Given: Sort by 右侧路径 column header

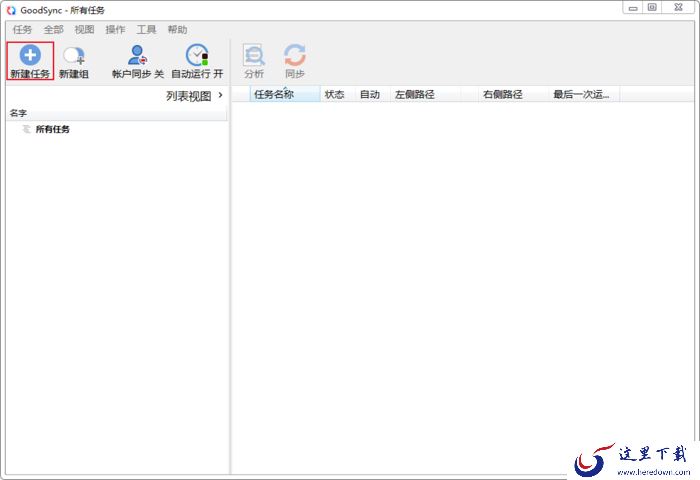Looking at the screenshot, I should pos(513,94).
